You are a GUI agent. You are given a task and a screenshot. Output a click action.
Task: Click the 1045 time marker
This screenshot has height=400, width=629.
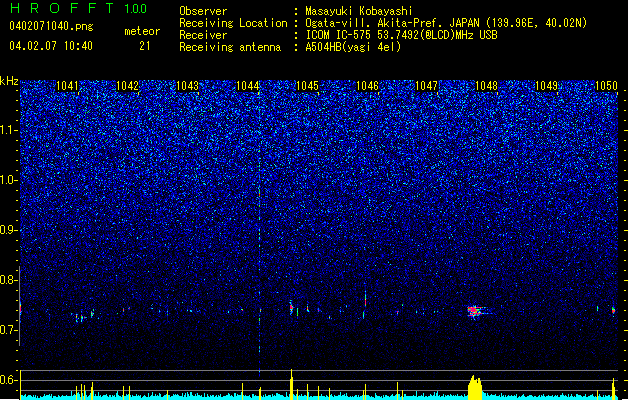point(307,86)
